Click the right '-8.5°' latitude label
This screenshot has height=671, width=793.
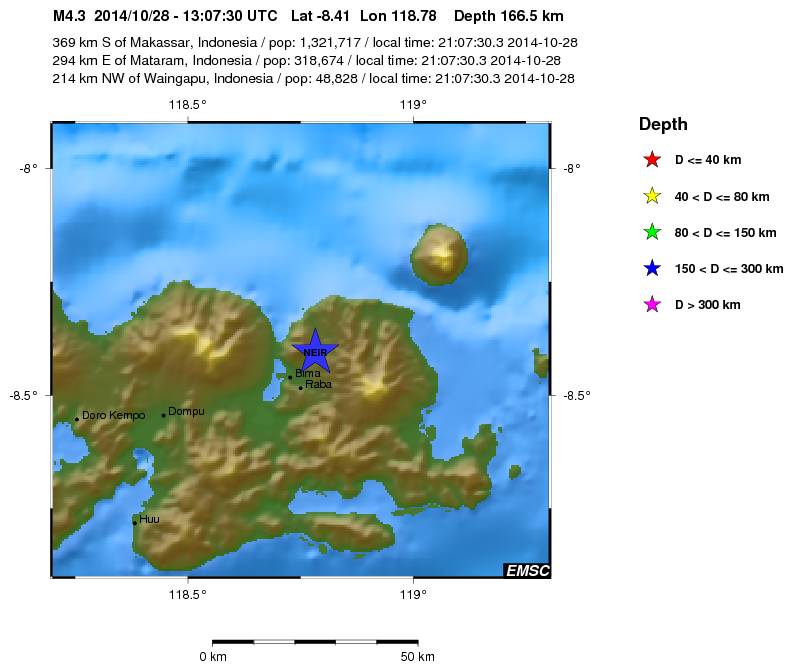click(x=577, y=395)
